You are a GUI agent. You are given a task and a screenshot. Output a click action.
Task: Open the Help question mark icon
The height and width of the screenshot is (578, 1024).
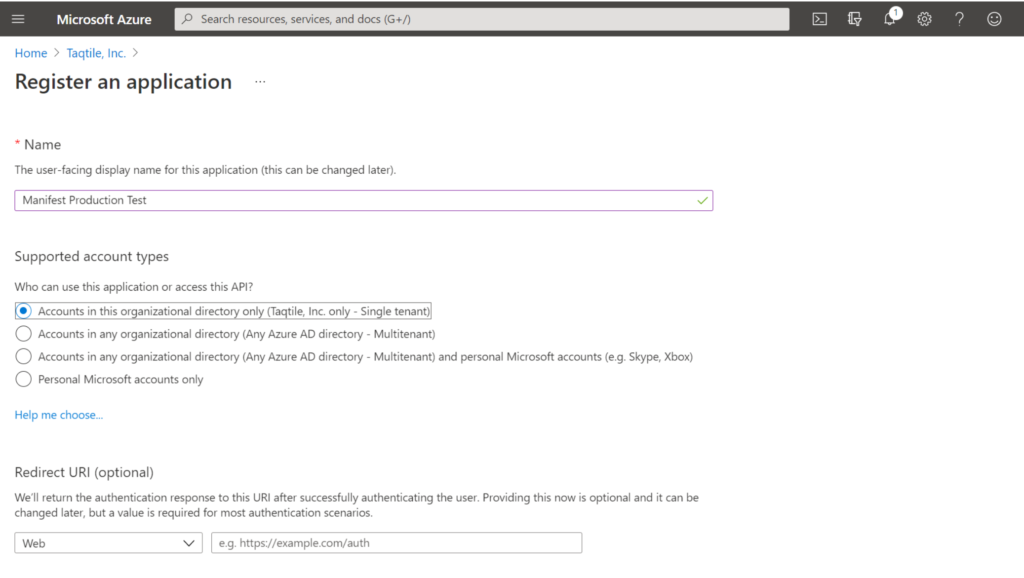pyautogui.click(x=959, y=19)
